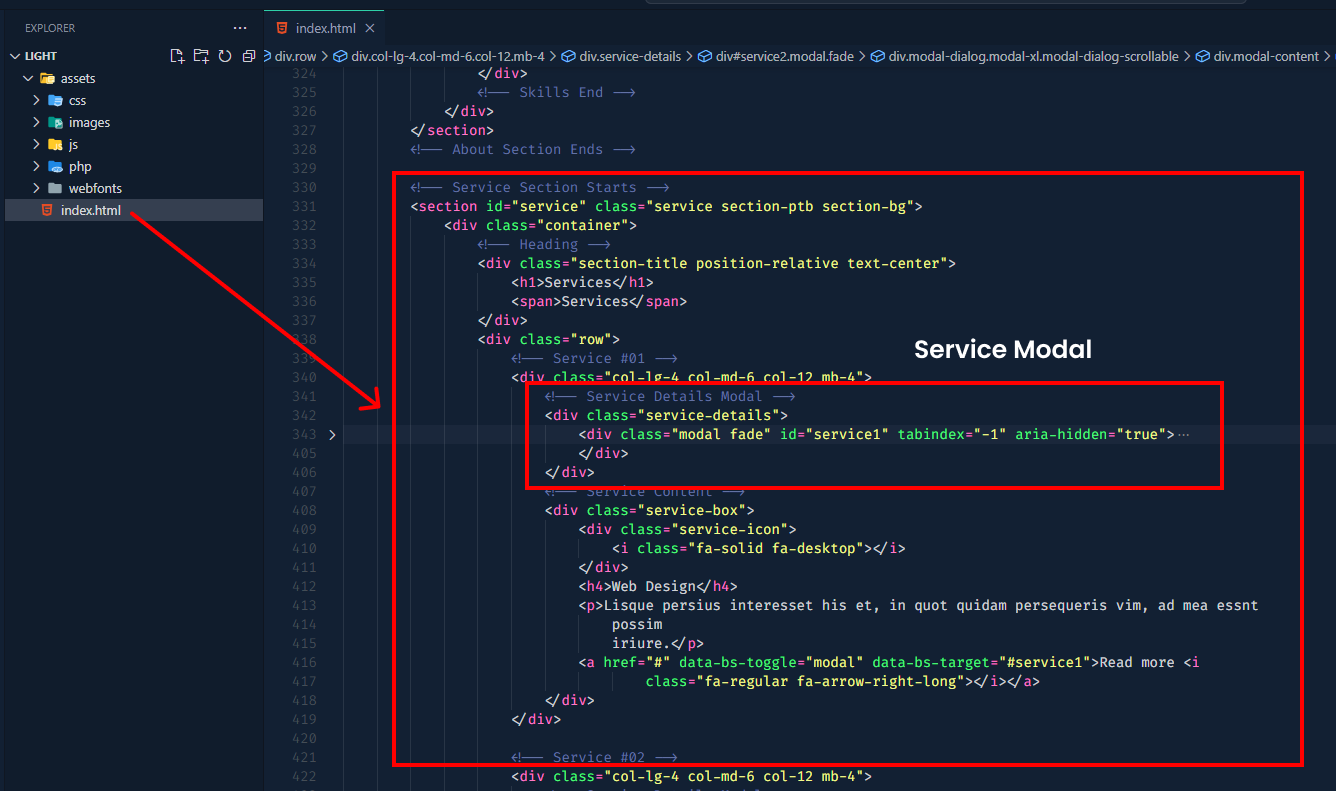Screen dimensions: 1336x791
Task: Expand the webfonts folder chevron
Action: [x=36, y=188]
